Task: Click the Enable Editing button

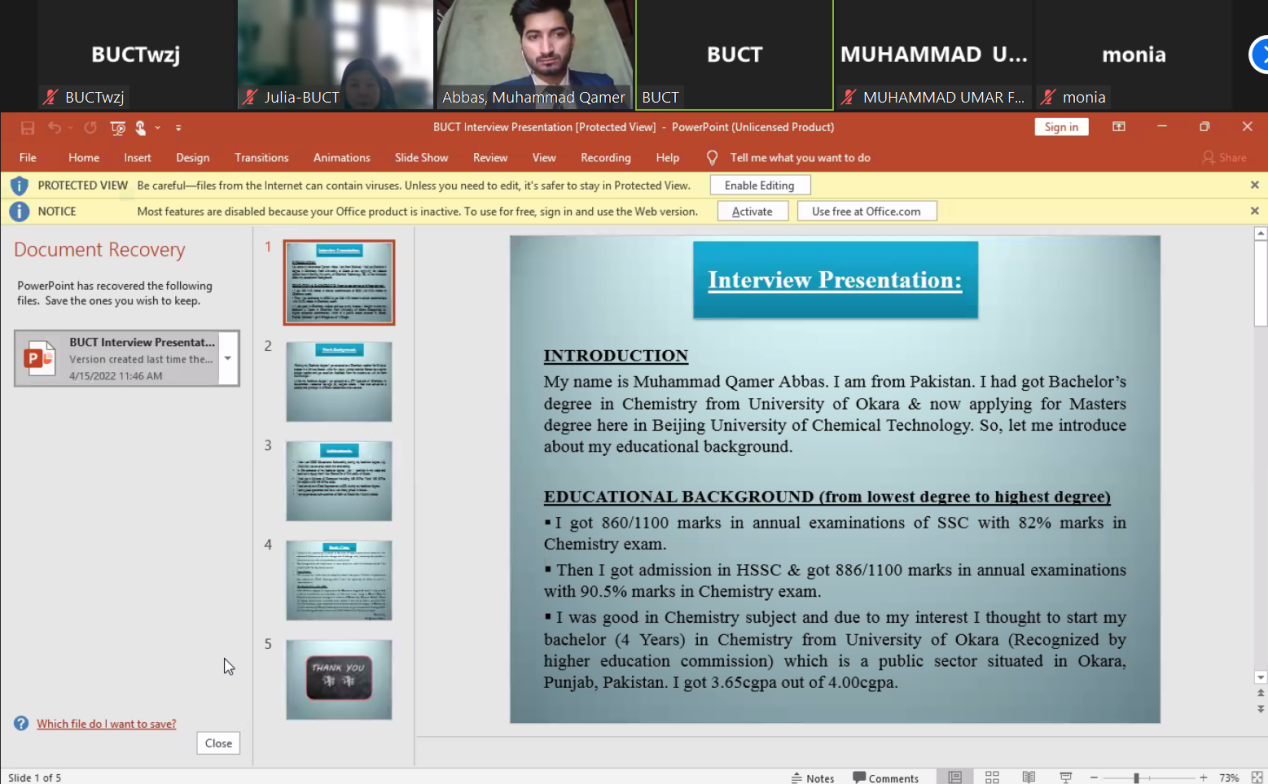Action: (x=760, y=186)
